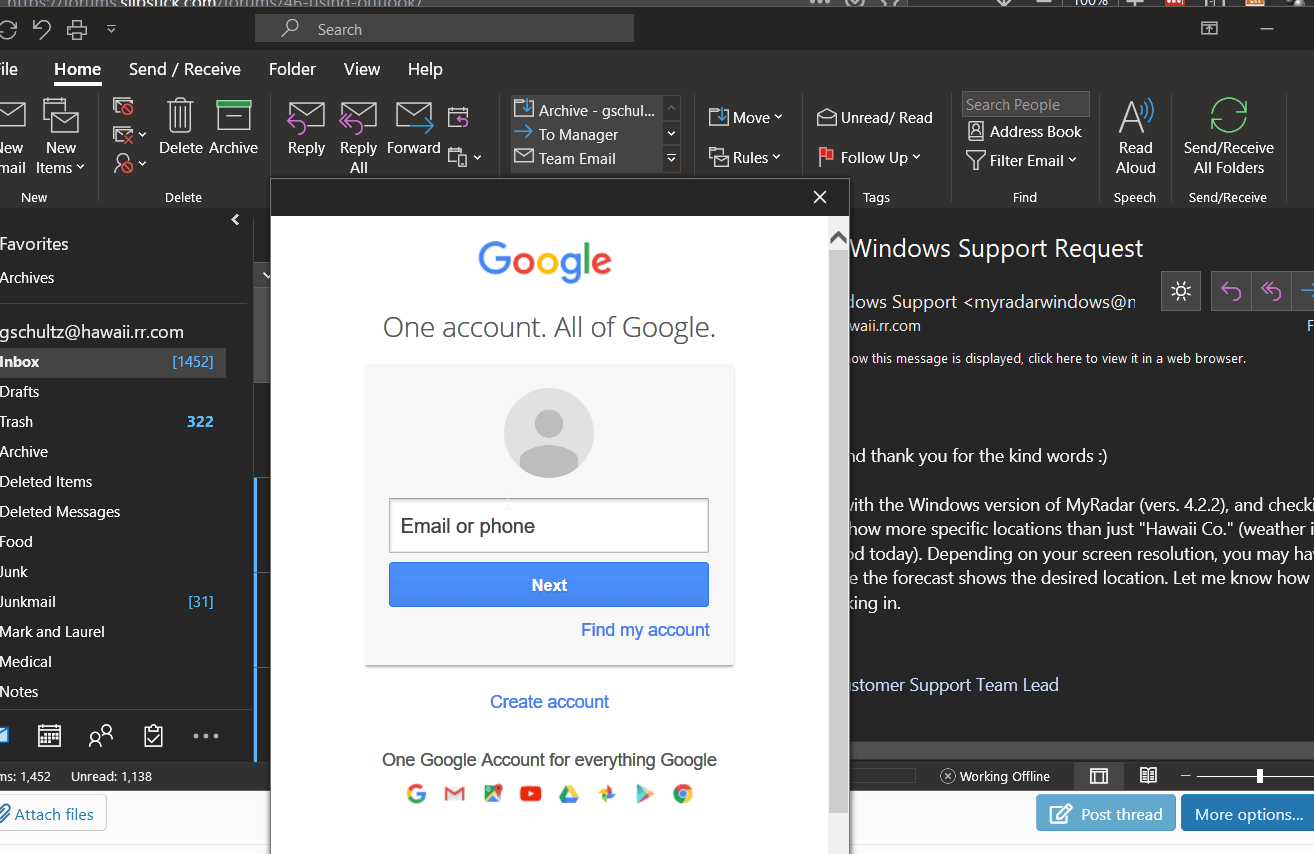The image size is (1314, 854).
Task: Open the Tasks navigation icon
Action: [153, 736]
